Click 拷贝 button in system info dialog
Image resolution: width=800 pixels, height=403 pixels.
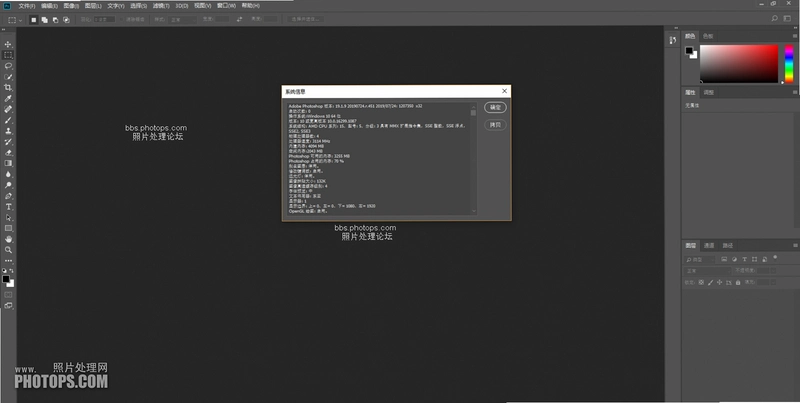(x=495, y=124)
